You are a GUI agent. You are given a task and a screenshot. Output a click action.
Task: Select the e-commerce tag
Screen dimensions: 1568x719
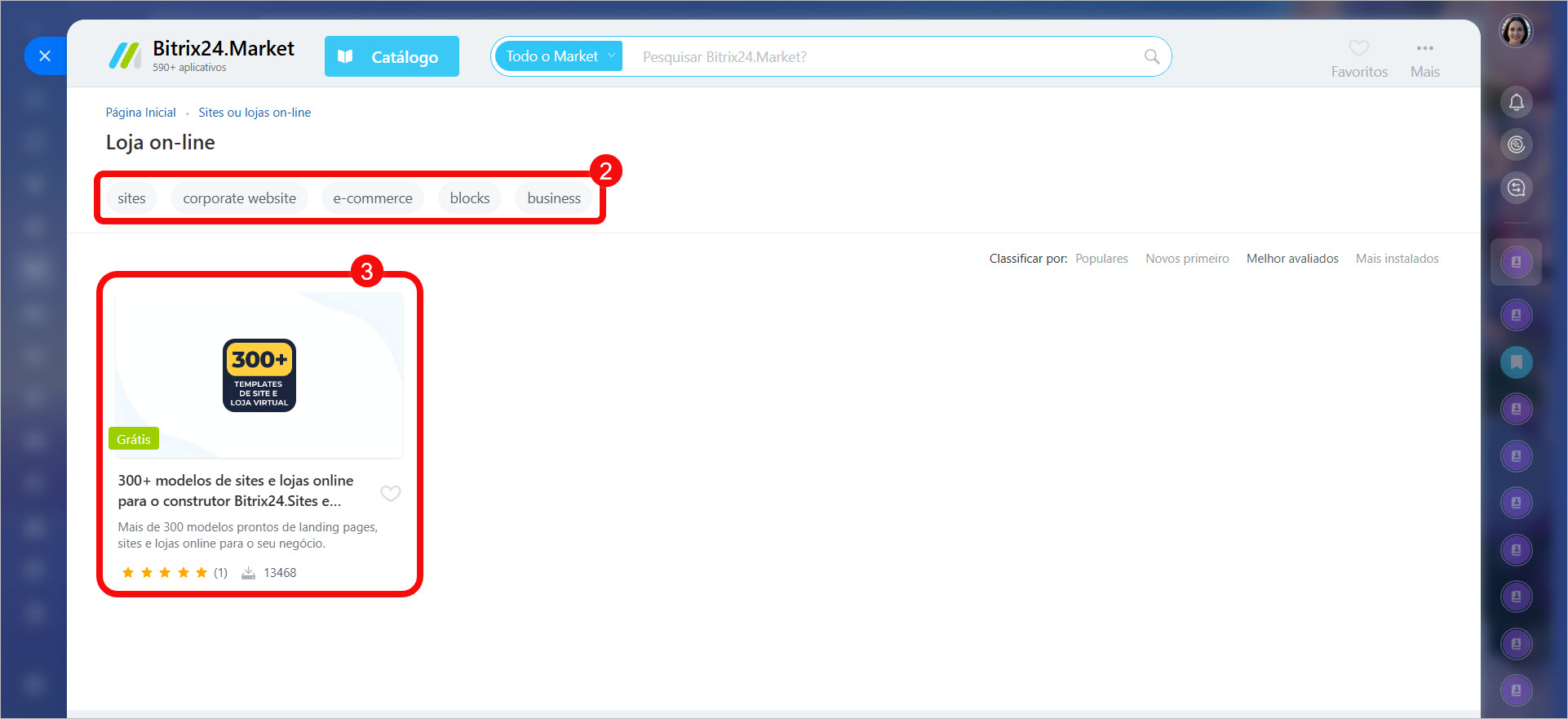point(373,198)
